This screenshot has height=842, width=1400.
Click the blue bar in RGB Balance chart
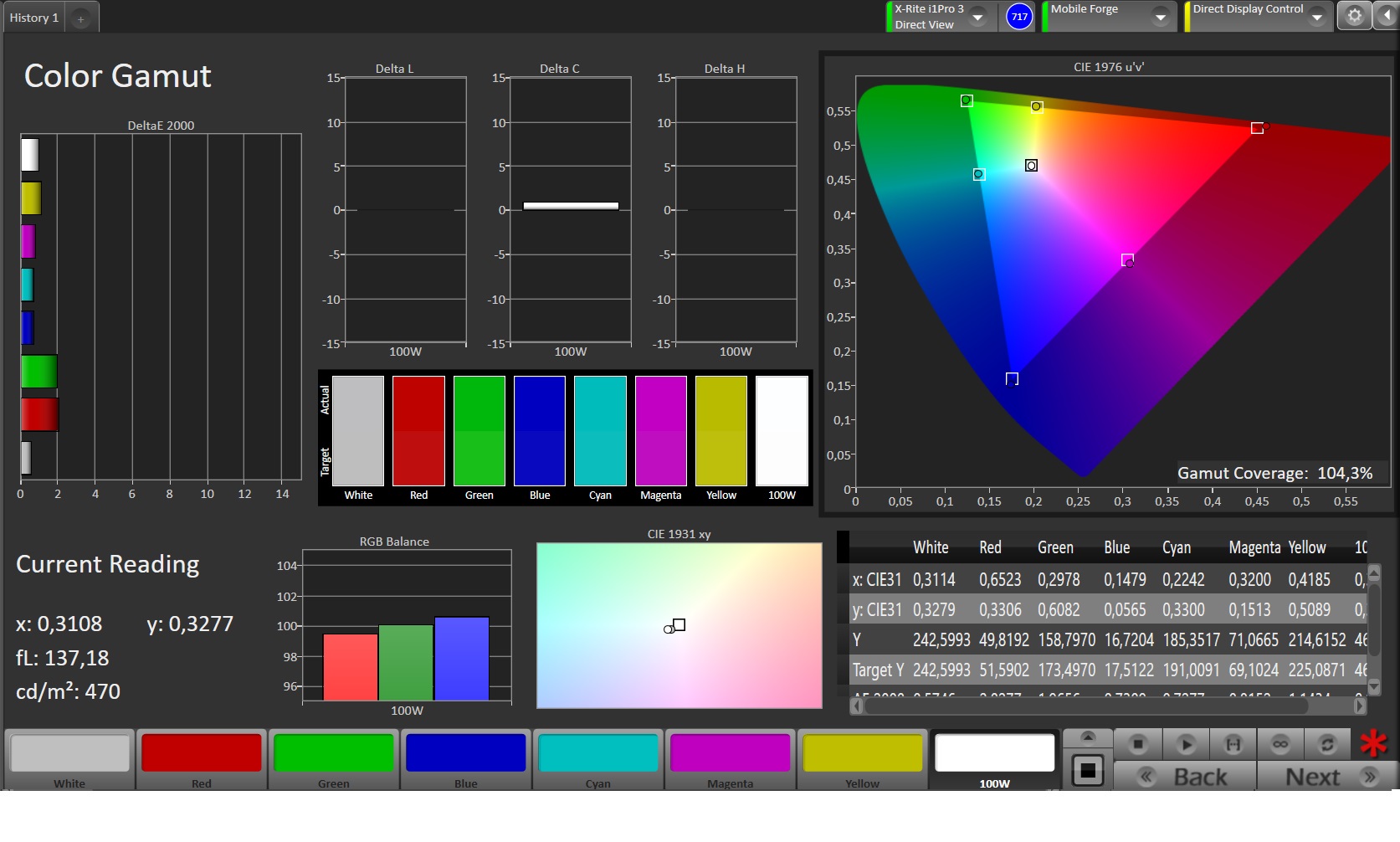[x=461, y=659]
